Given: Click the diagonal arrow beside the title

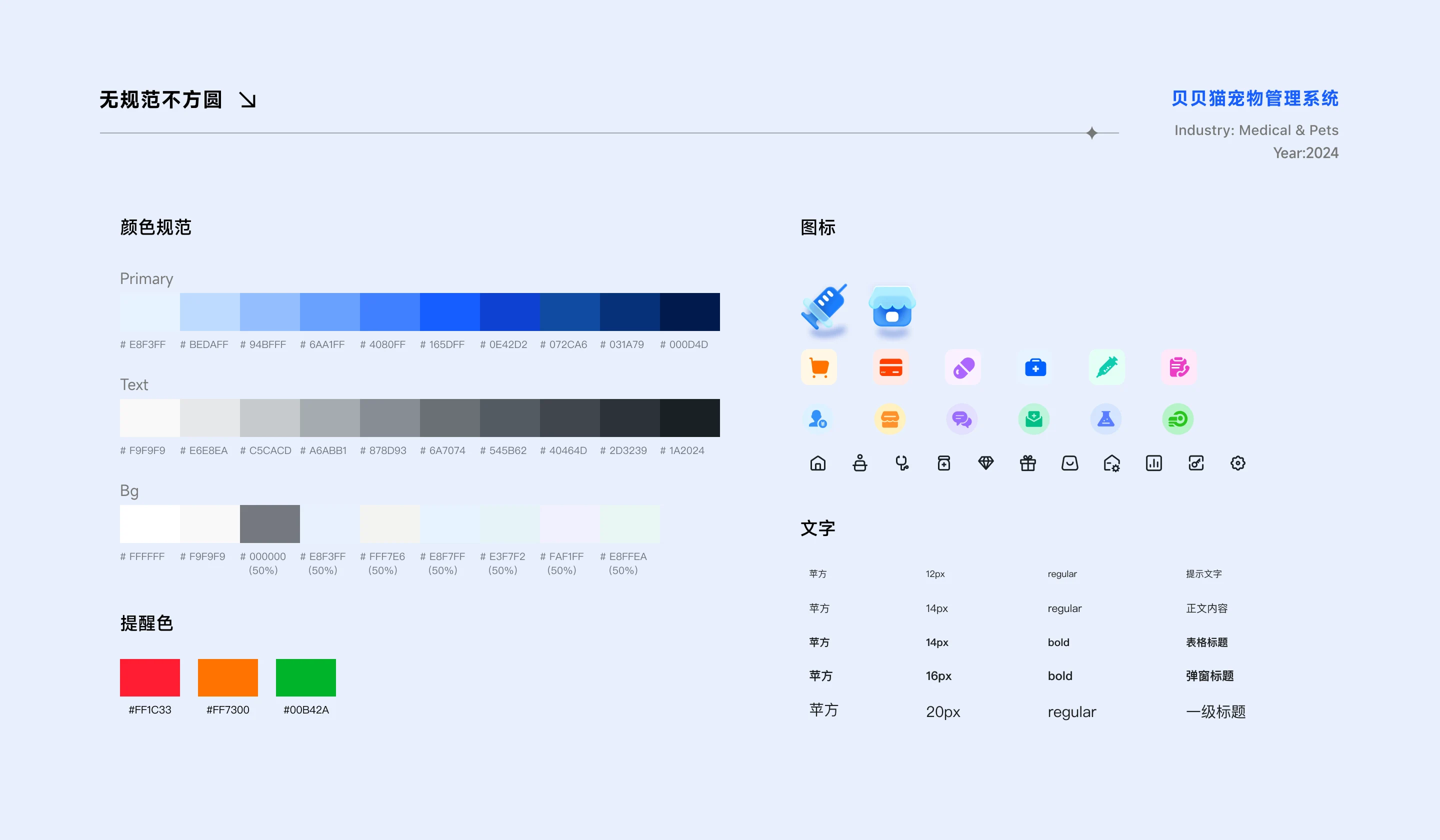Looking at the screenshot, I should (247, 100).
